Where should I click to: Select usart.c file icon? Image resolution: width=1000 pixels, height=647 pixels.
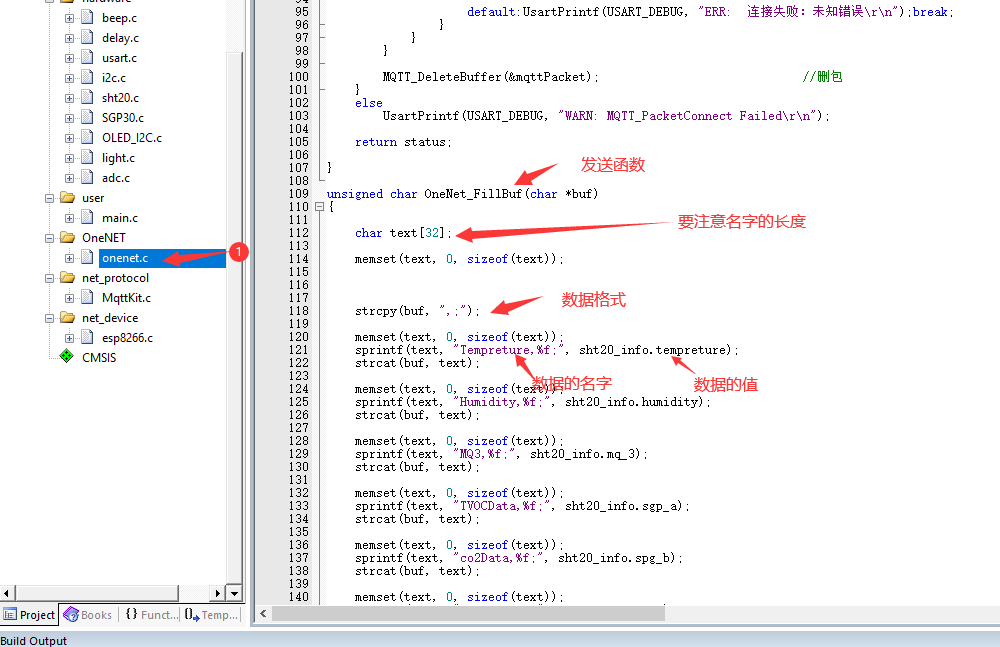[x=87, y=57]
